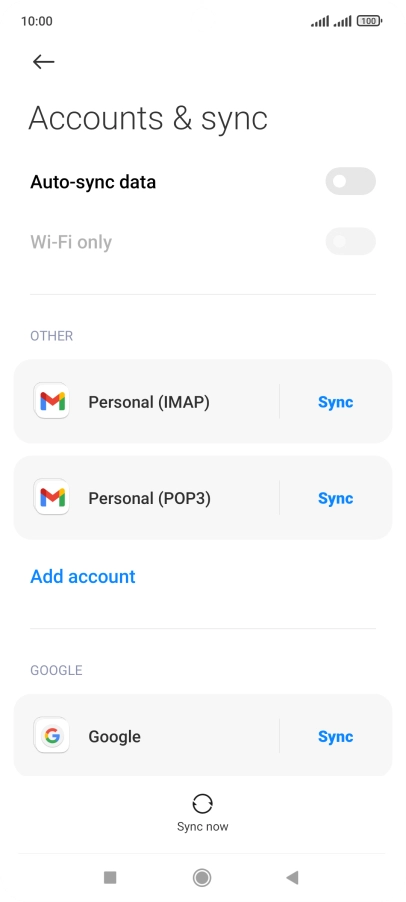This screenshot has width=406, height=902.
Task: Tap the circular home navigation icon
Action: [202, 877]
